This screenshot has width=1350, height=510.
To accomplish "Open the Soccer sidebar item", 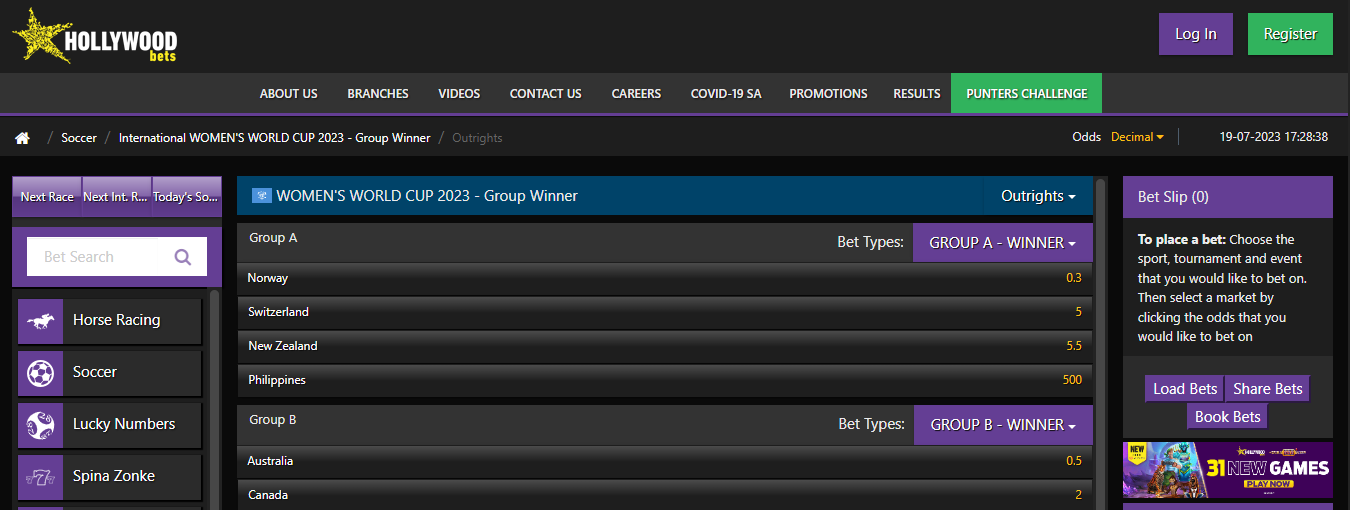I will pos(110,373).
